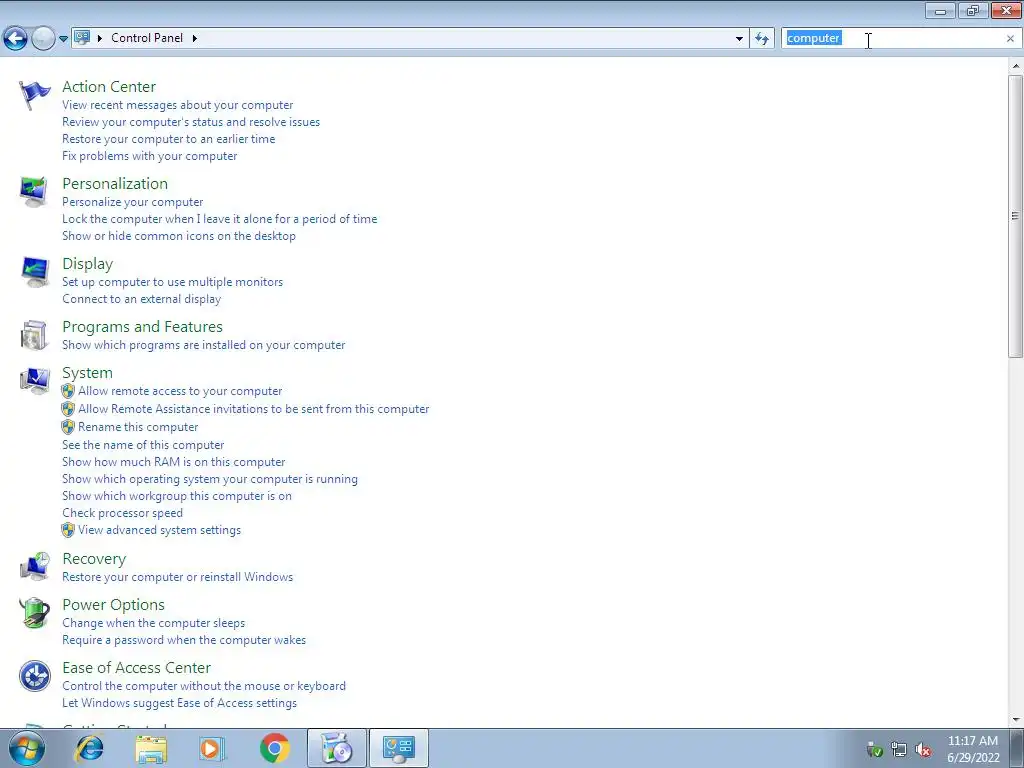
Task: Open the Display heading link
Action: [88, 264]
